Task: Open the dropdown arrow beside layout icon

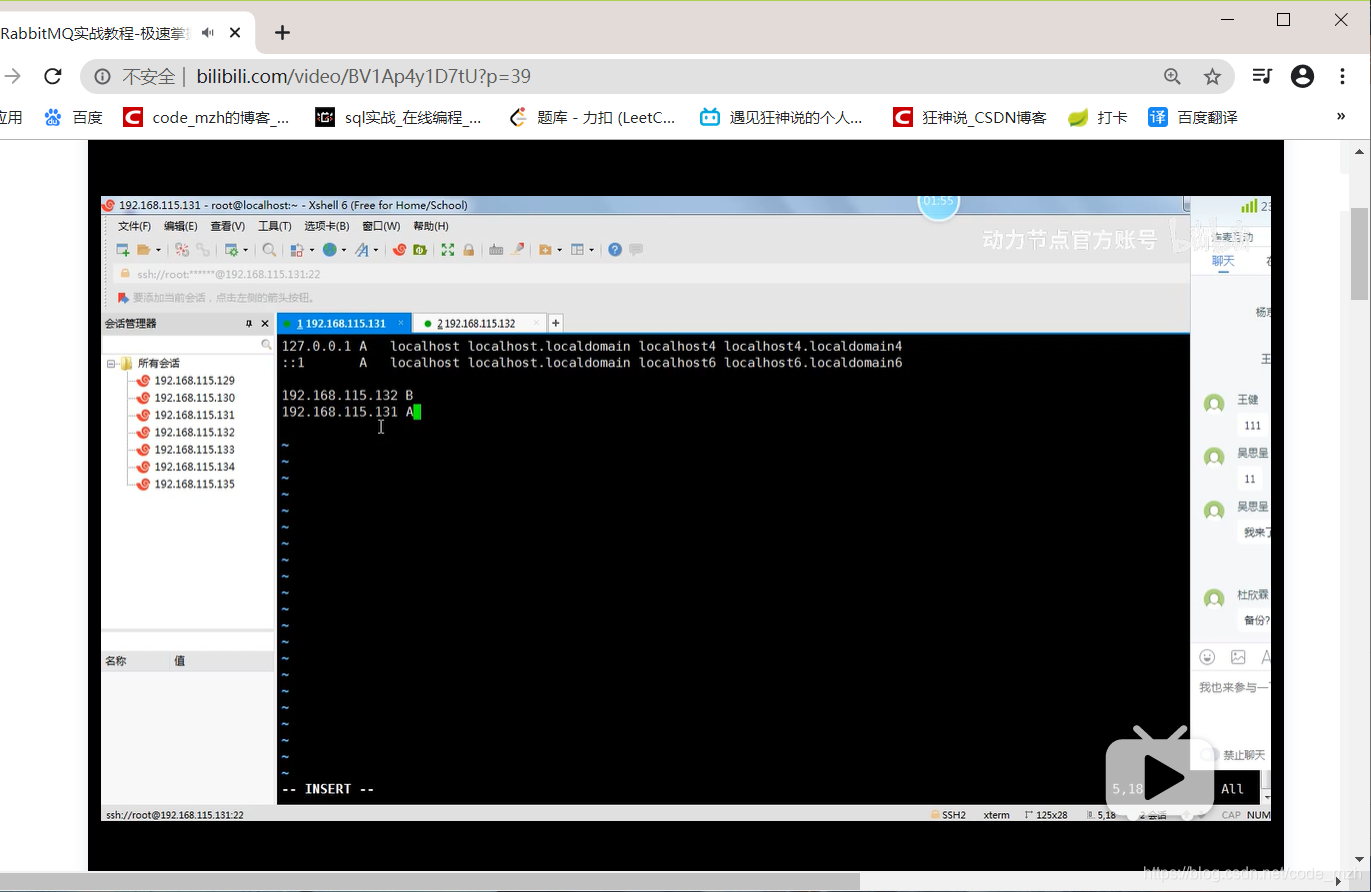Action: tap(591, 250)
